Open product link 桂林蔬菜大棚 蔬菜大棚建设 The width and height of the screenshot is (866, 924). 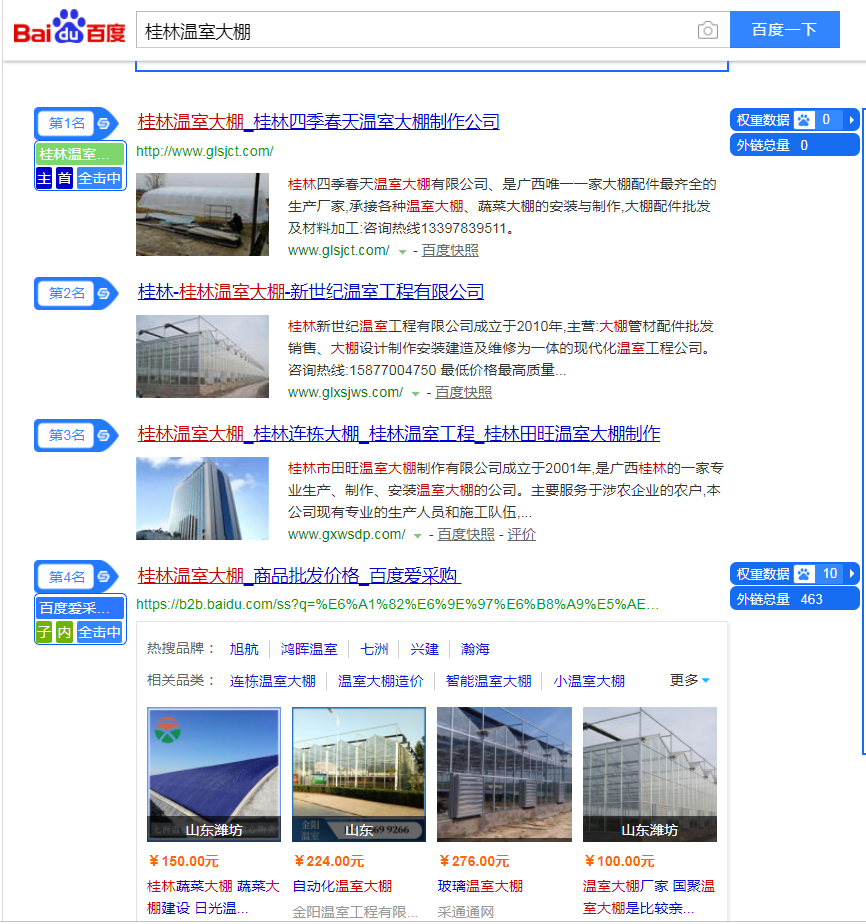click(213, 897)
